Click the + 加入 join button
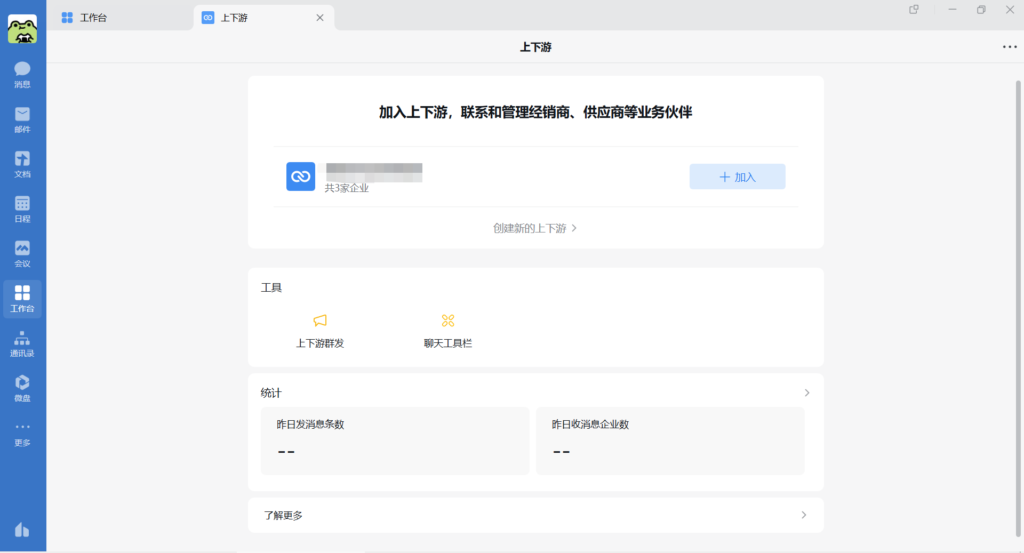Screen dimensions: 1024x553 [x=737, y=177]
